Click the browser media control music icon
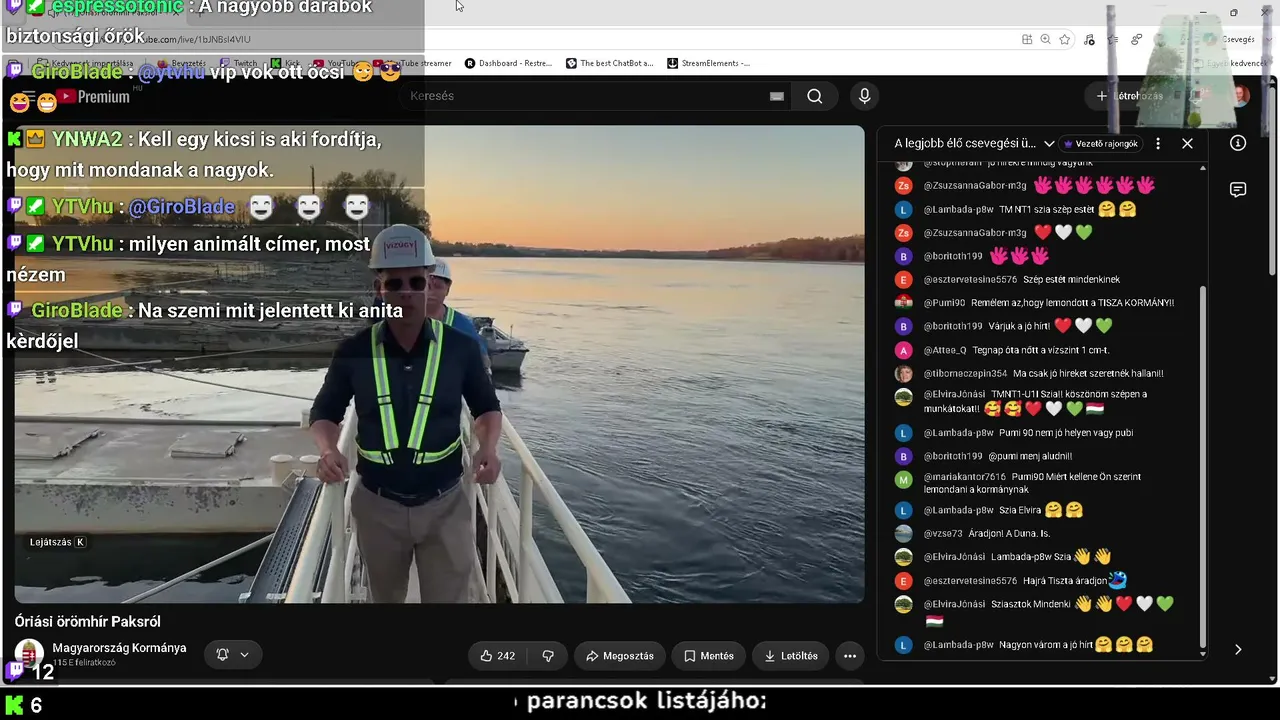This screenshot has height=720, width=1280. coord(1089,39)
